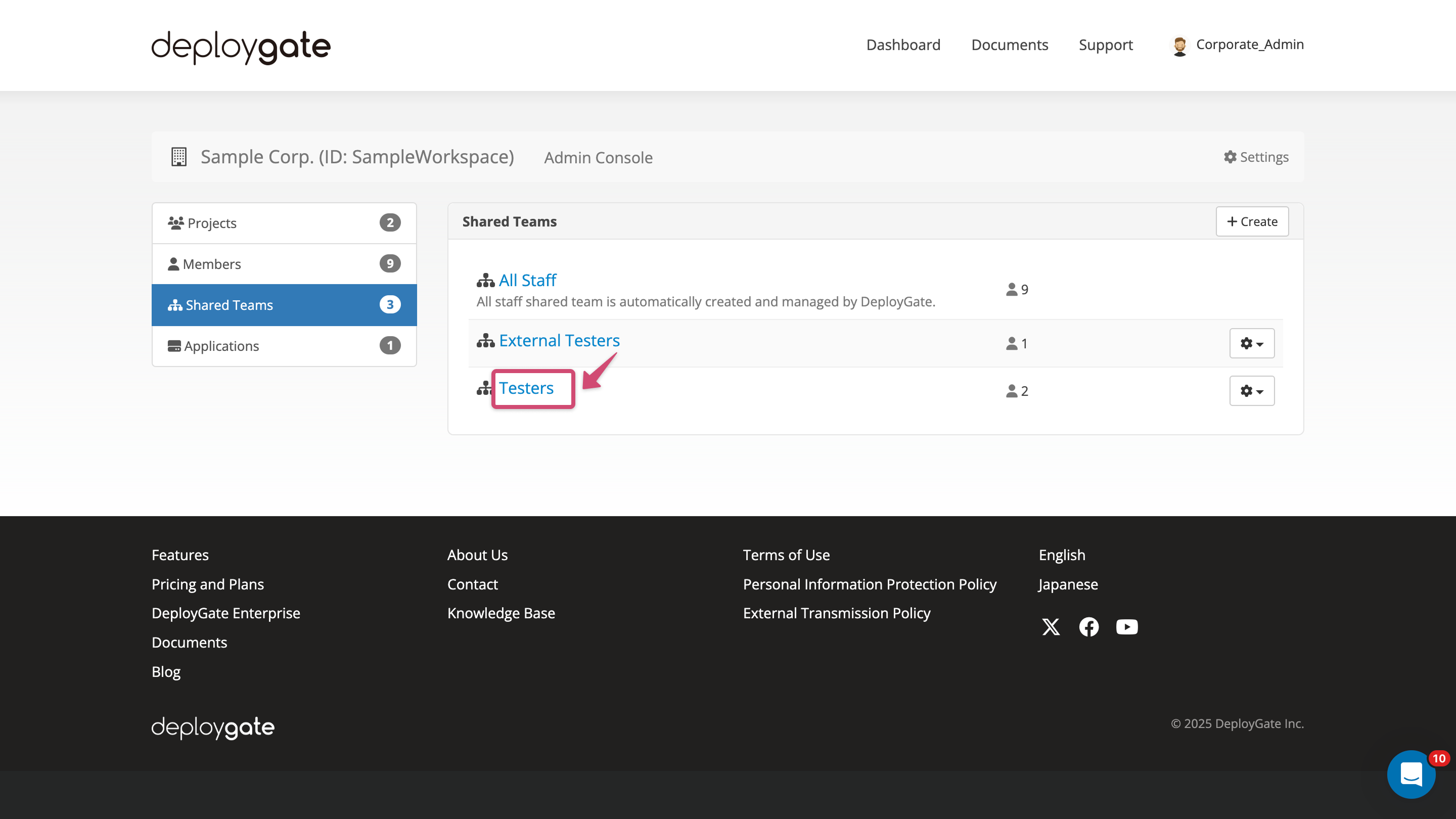The height and width of the screenshot is (819, 1456).
Task: Open Pricing and Plans in the footer
Action: pyautogui.click(x=207, y=584)
